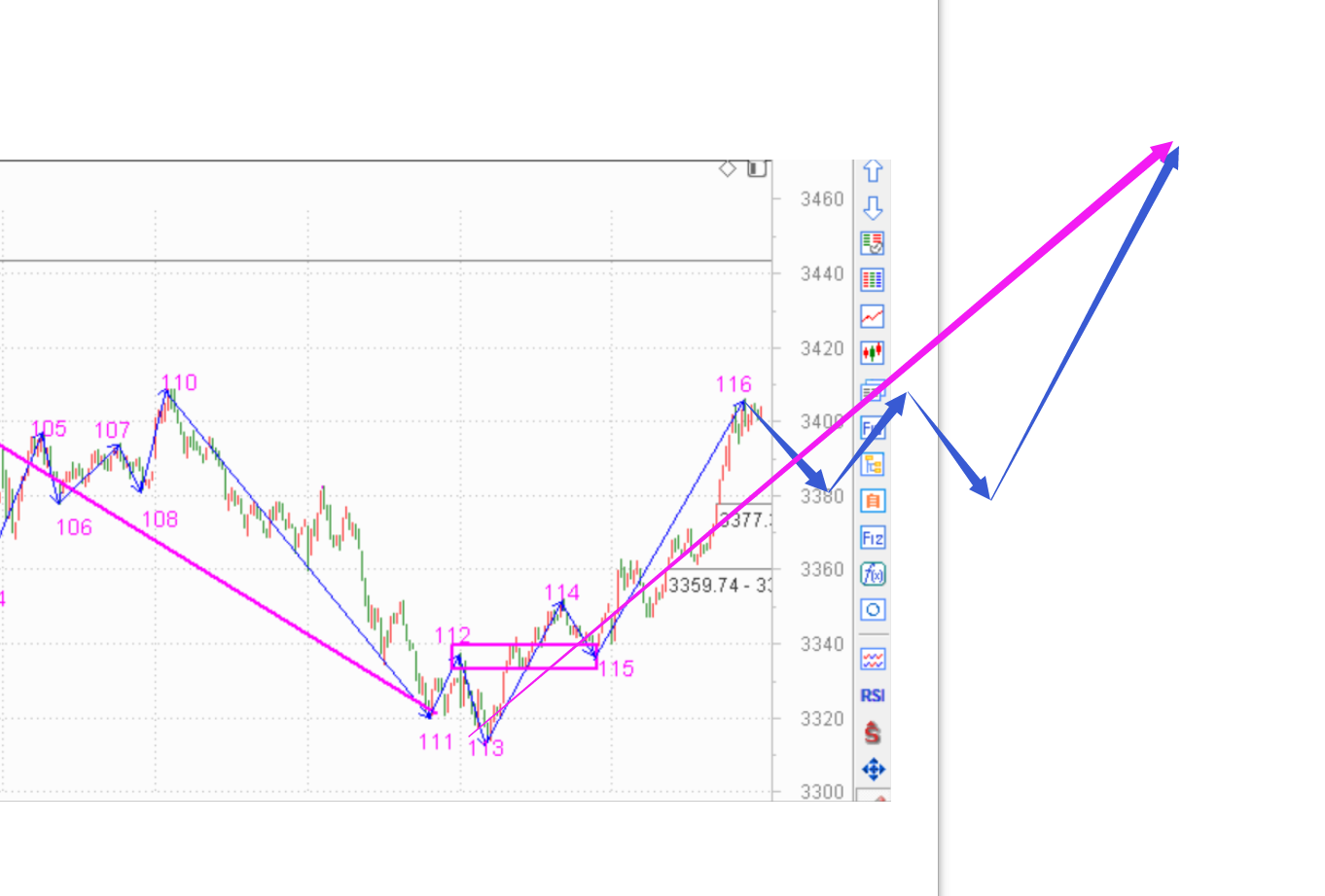Switch to line chart view icon
The image size is (1325, 896).
click(873, 316)
